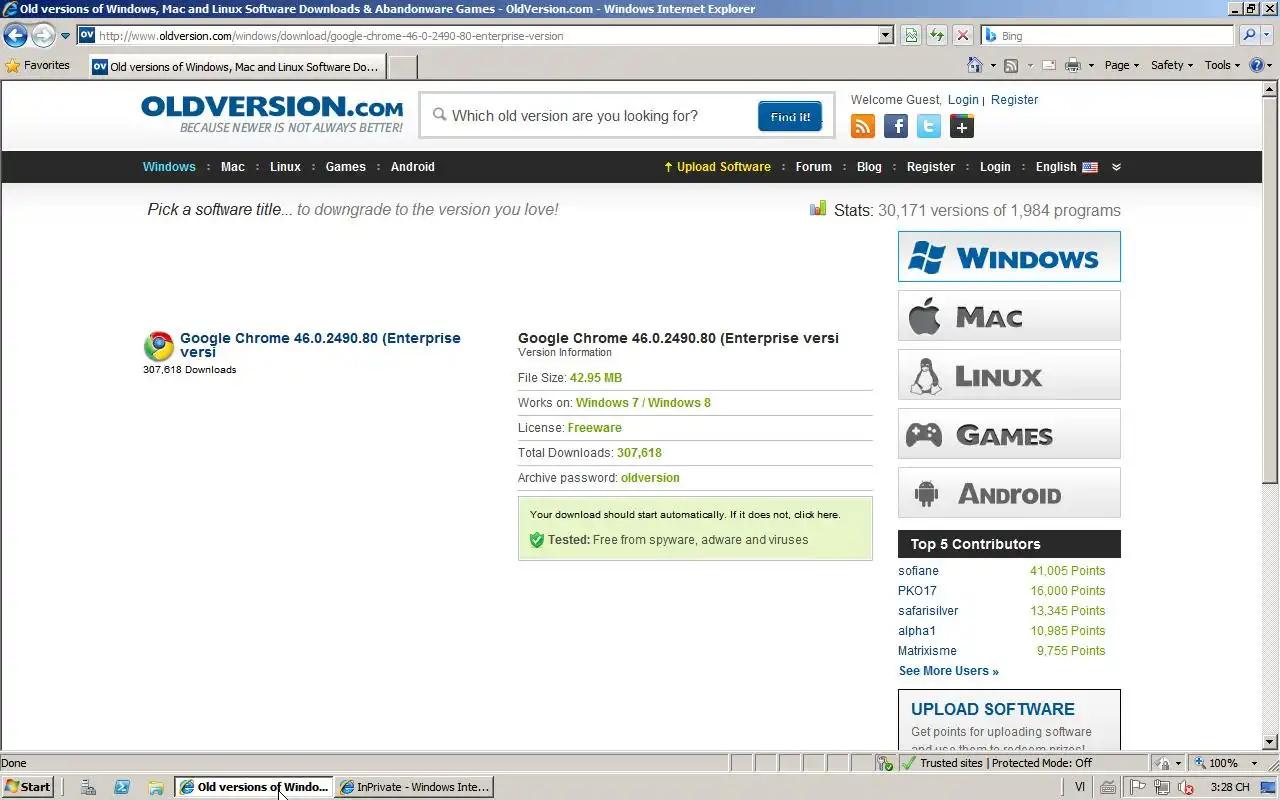Image resolution: width=1280 pixels, height=800 pixels.
Task: Open the recent pages dropdown arrow
Action: (65, 36)
